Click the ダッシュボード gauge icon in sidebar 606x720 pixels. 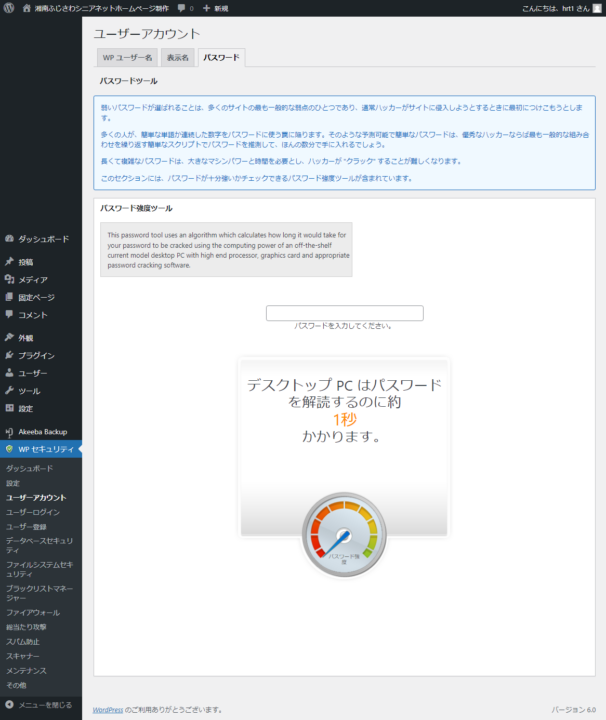pyautogui.click(x=9, y=239)
